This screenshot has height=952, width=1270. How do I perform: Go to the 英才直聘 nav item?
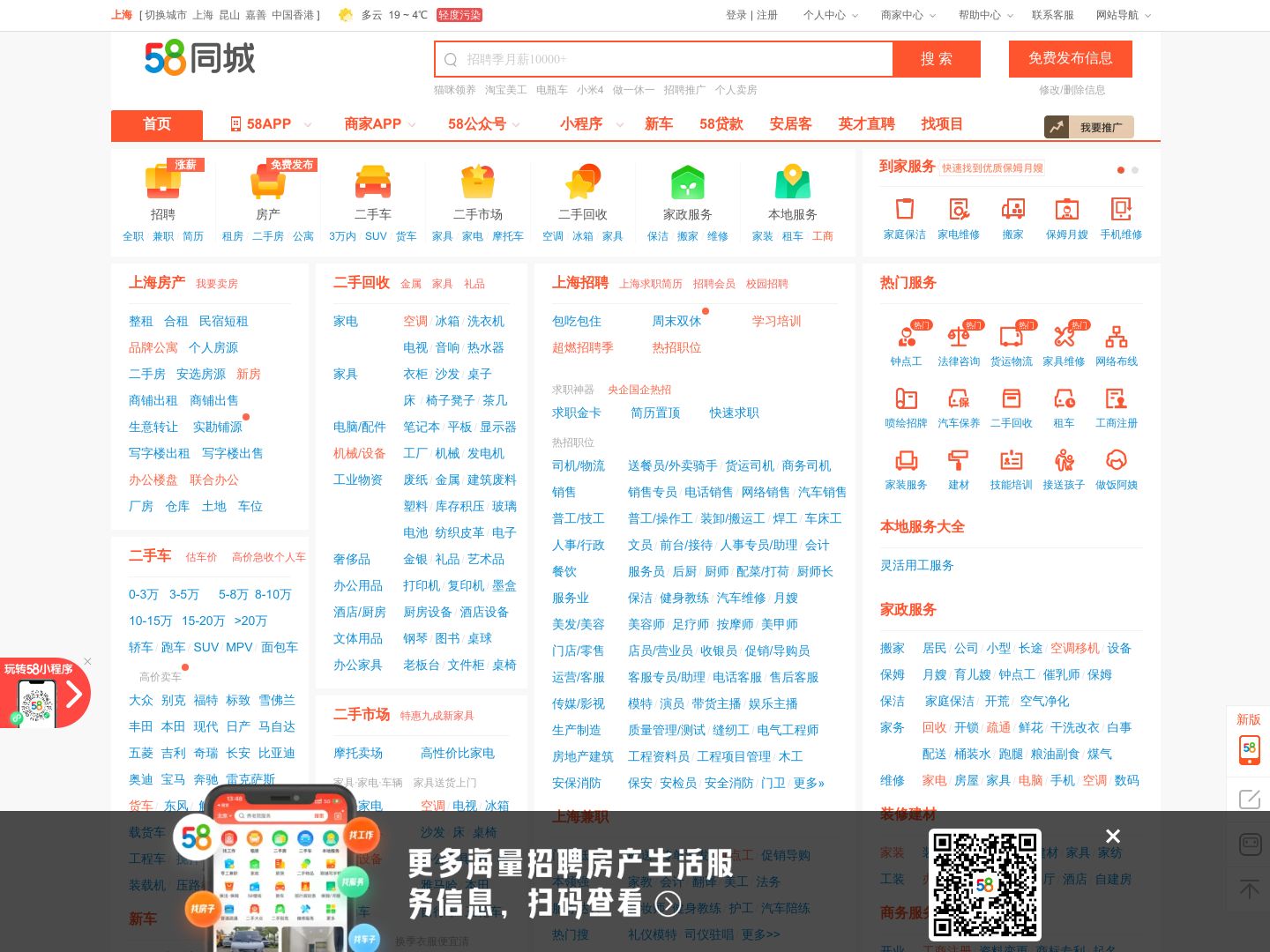pos(866,124)
